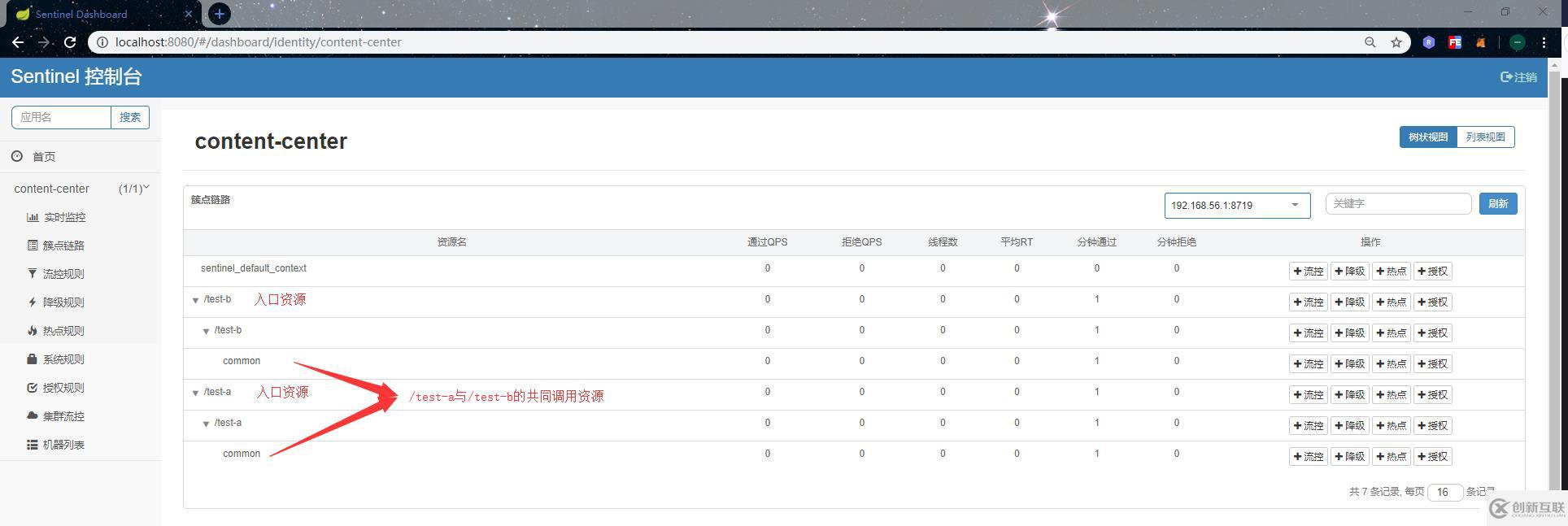
Task: Add 流控 rule for top-level /test-a
Action: tap(1309, 395)
